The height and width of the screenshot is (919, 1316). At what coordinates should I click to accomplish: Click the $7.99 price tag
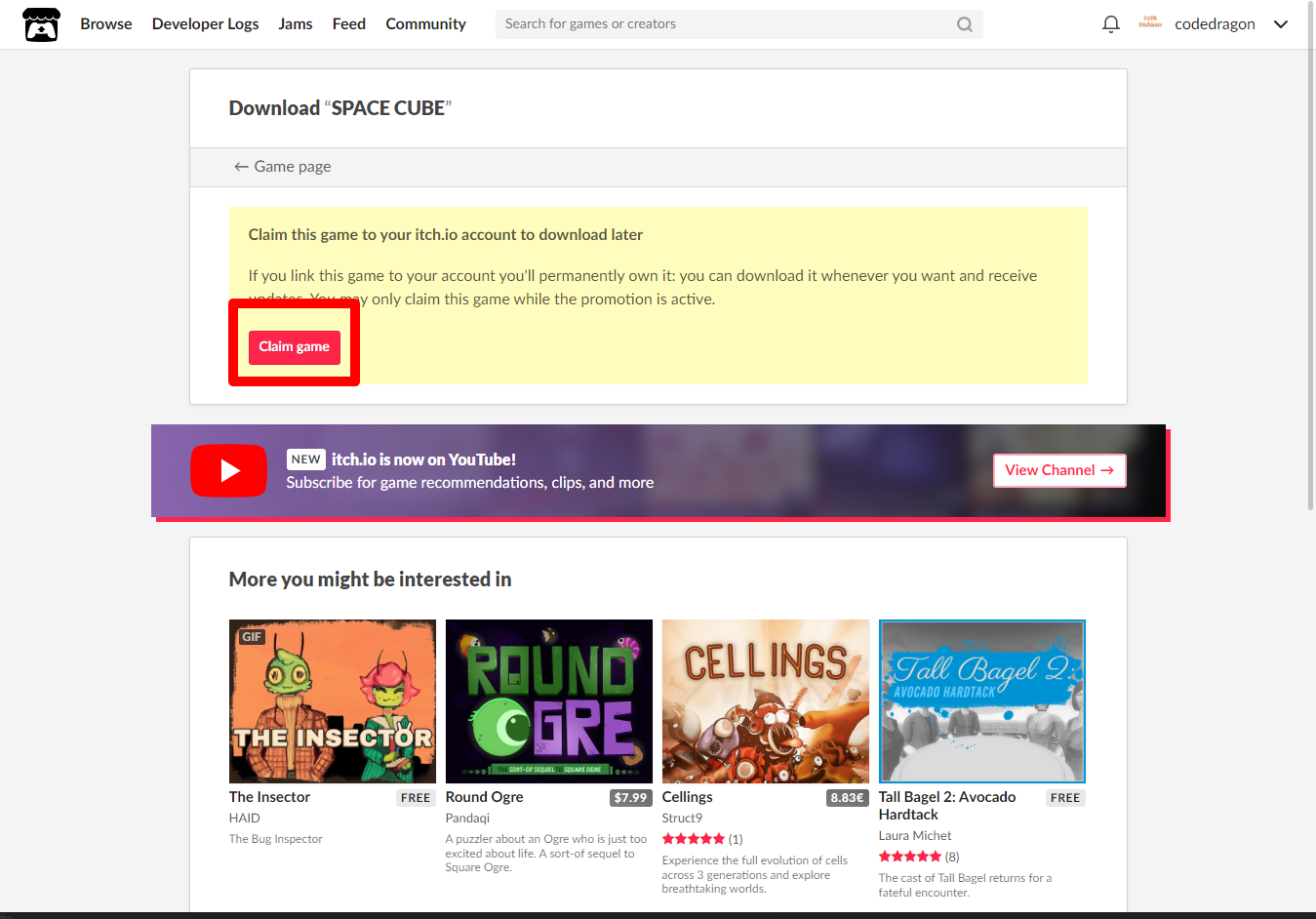[x=630, y=798]
